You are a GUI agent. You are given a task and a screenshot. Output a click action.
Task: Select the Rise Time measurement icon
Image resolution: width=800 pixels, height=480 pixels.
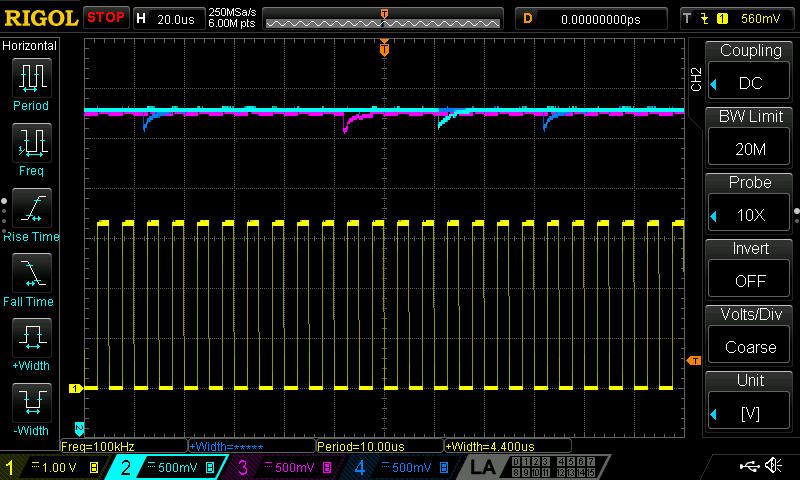coord(32,208)
